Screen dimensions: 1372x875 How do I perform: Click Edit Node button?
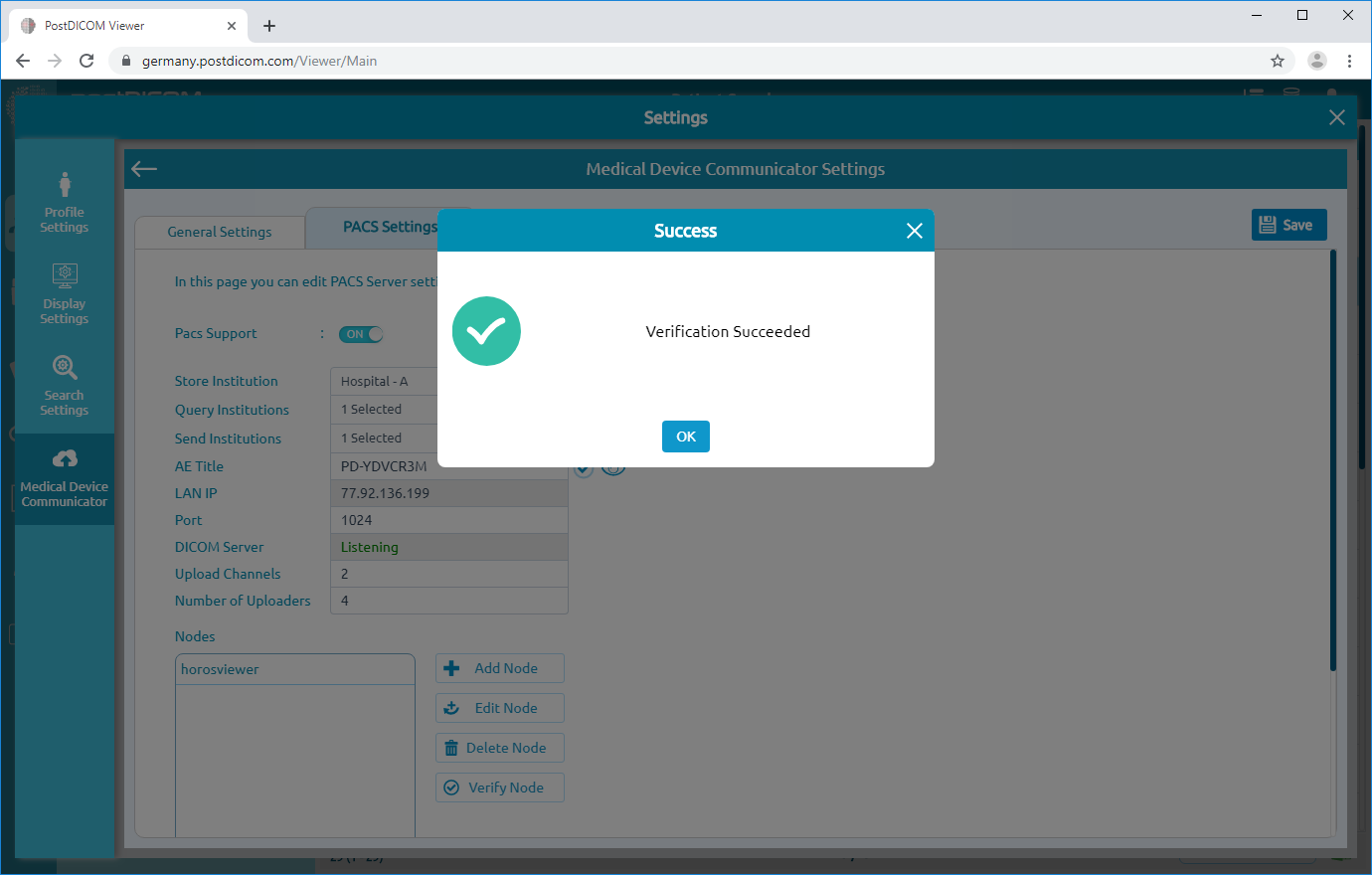click(500, 708)
